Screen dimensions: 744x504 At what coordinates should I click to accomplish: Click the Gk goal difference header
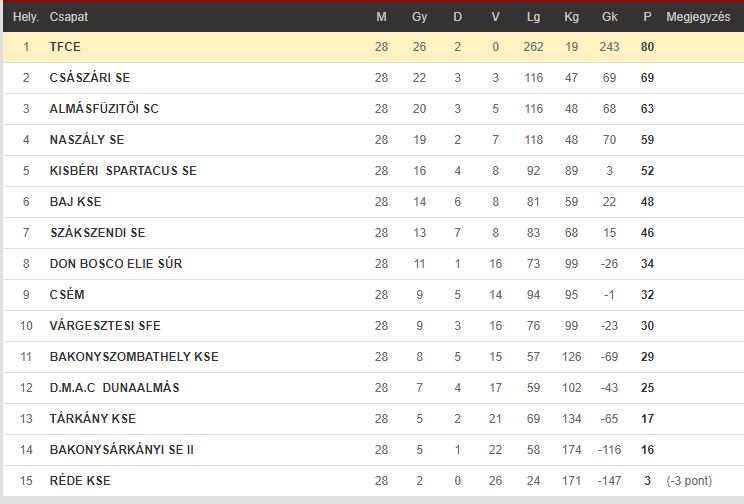coord(609,17)
